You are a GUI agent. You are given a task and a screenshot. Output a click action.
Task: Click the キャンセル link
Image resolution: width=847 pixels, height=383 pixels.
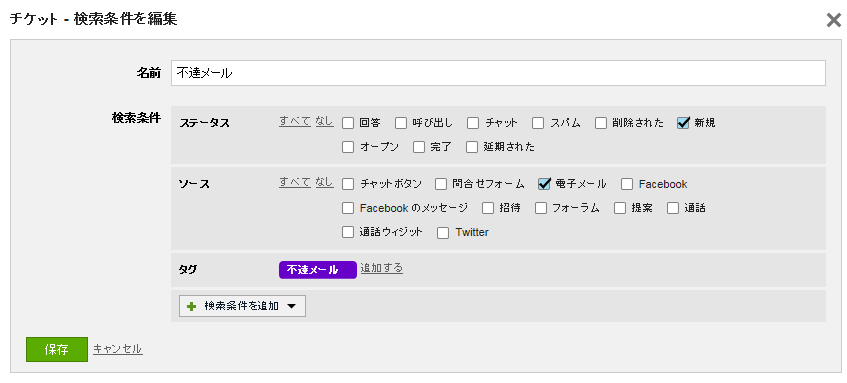pyautogui.click(x=118, y=349)
